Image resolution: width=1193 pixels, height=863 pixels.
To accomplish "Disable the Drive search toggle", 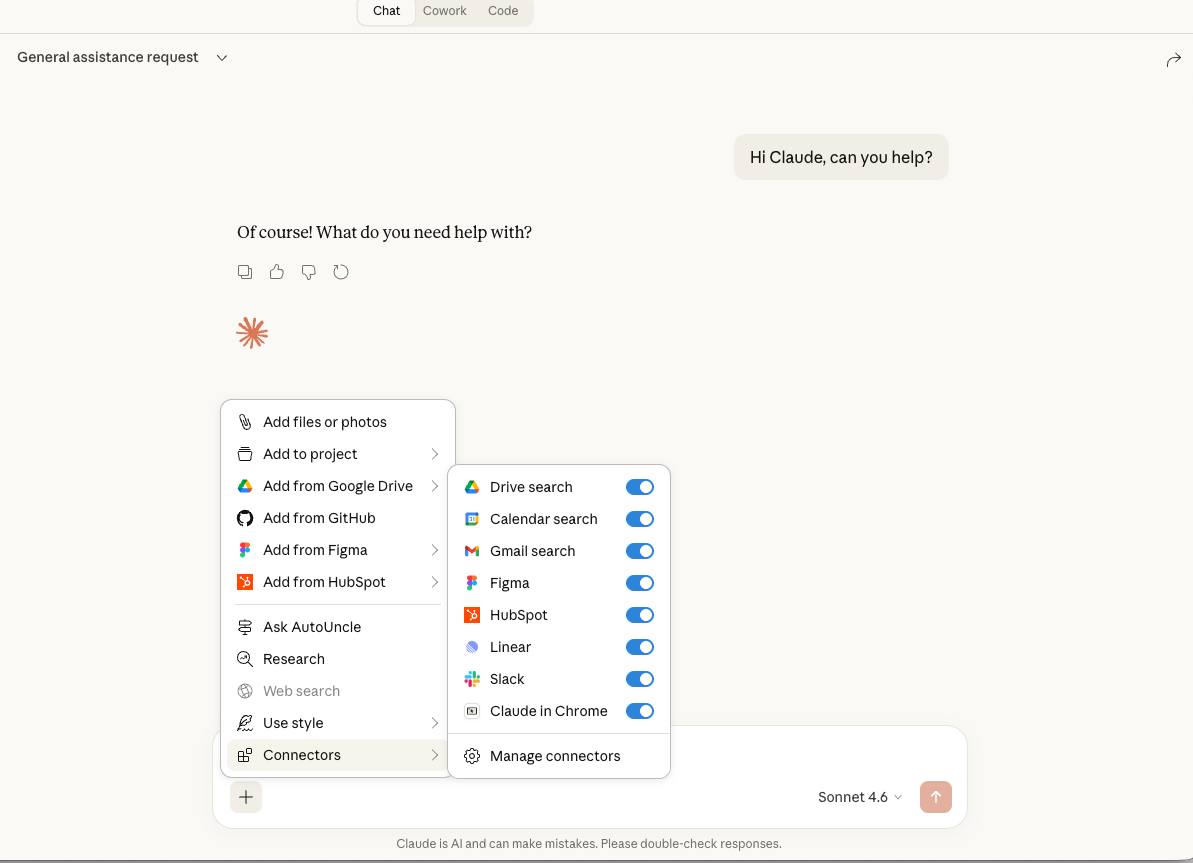I will (639, 487).
